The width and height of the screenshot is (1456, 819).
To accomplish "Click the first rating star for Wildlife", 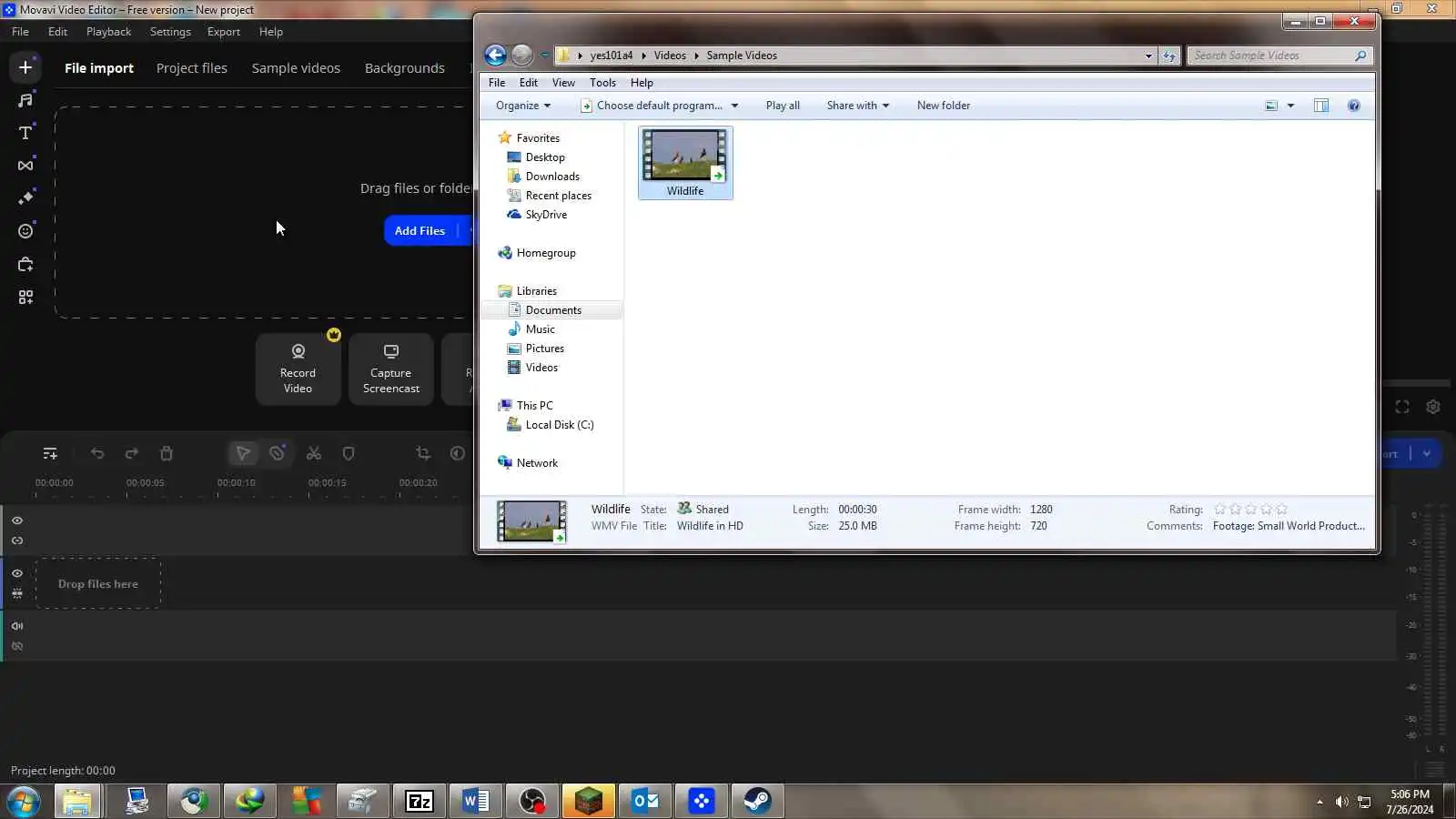I will (1220, 510).
